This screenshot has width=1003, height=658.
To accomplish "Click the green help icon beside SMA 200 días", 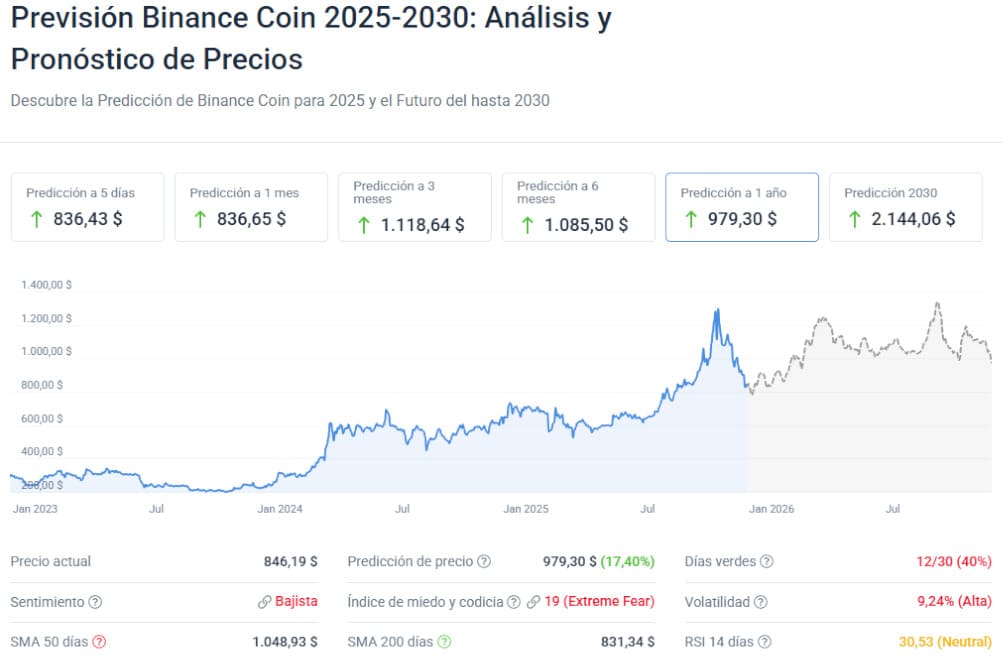I will point(444,642).
